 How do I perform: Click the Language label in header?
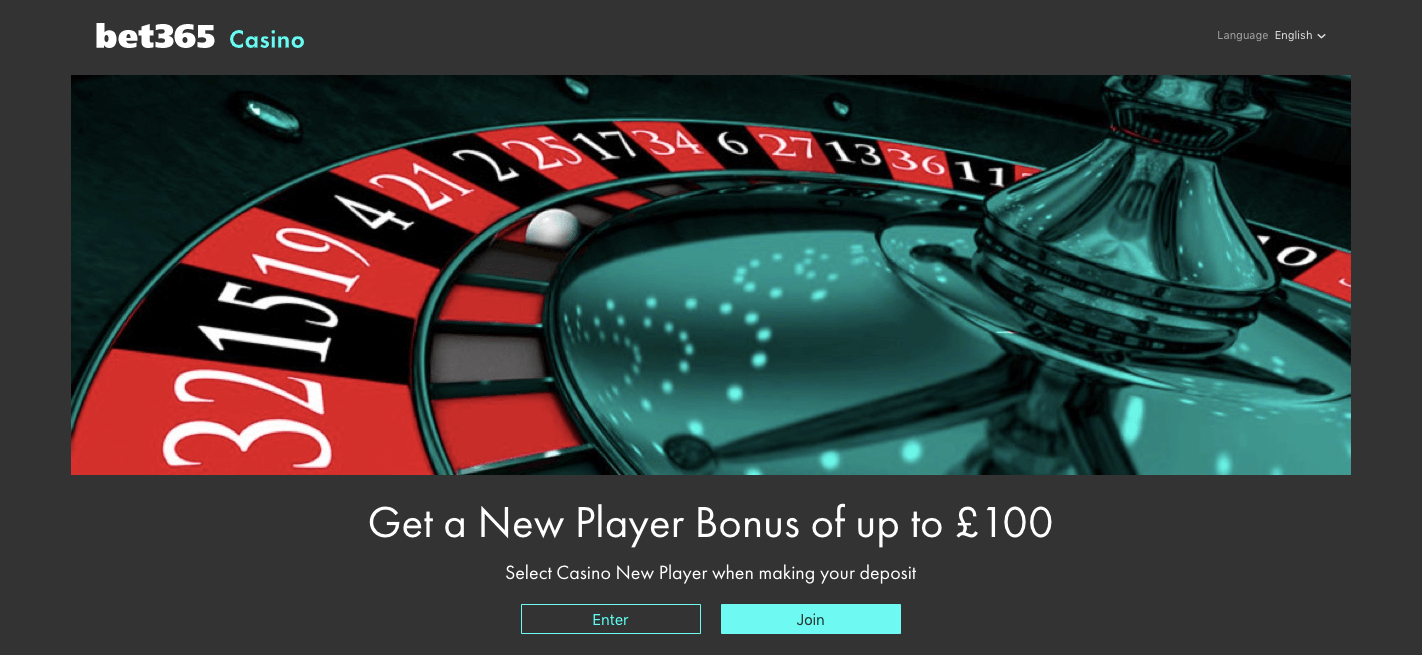click(1242, 35)
